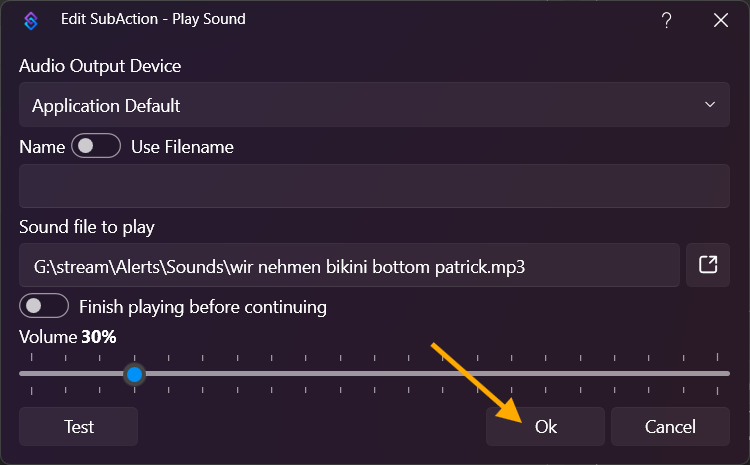Viewport: 750px width, 465px height.
Task: Focus the empty Name text field
Action: point(374,186)
